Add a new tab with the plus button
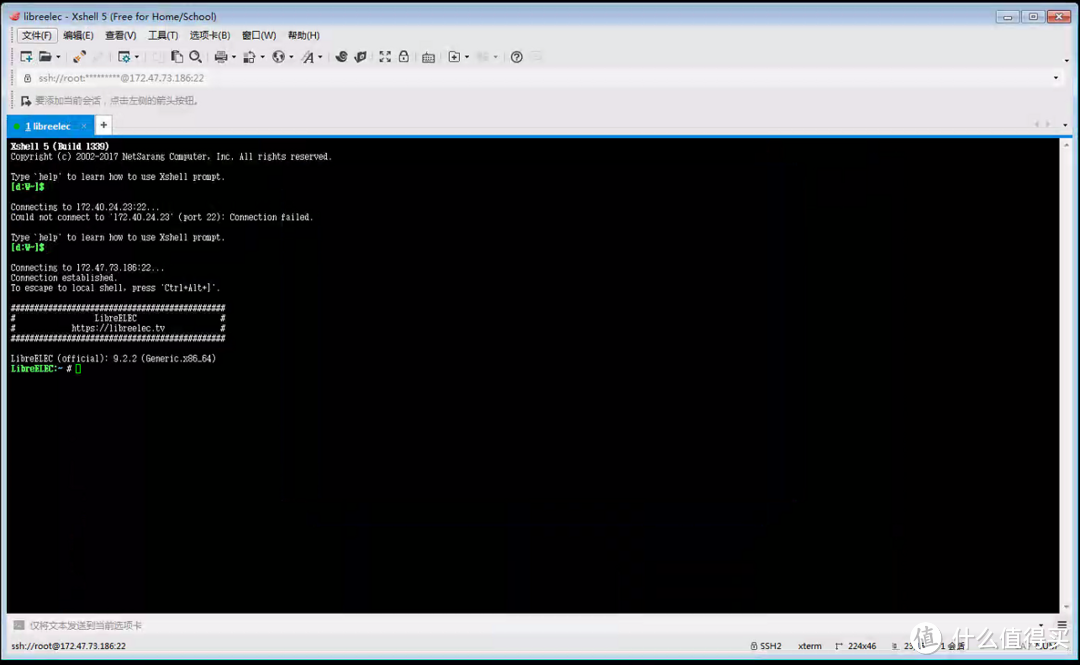 click(103, 125)
